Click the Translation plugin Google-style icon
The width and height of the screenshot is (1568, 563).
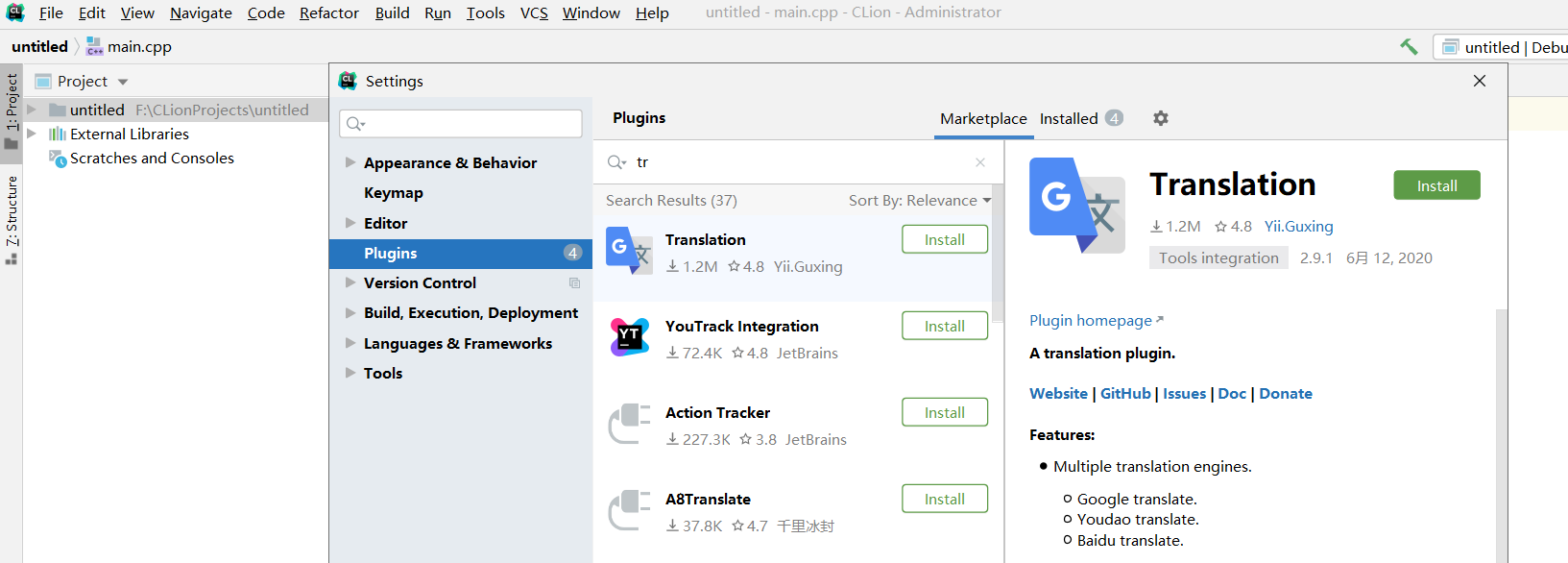click(x=630, y=252)
